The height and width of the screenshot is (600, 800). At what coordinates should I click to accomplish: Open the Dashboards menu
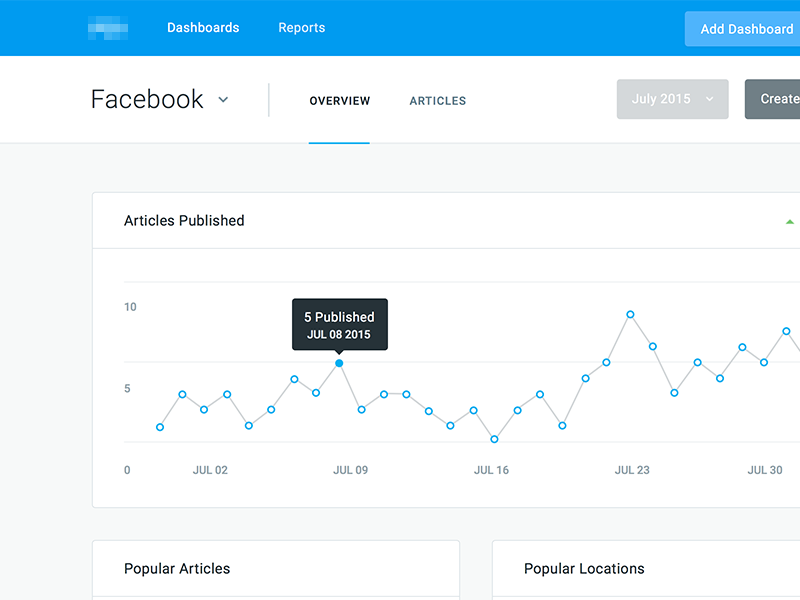[203, 28]
